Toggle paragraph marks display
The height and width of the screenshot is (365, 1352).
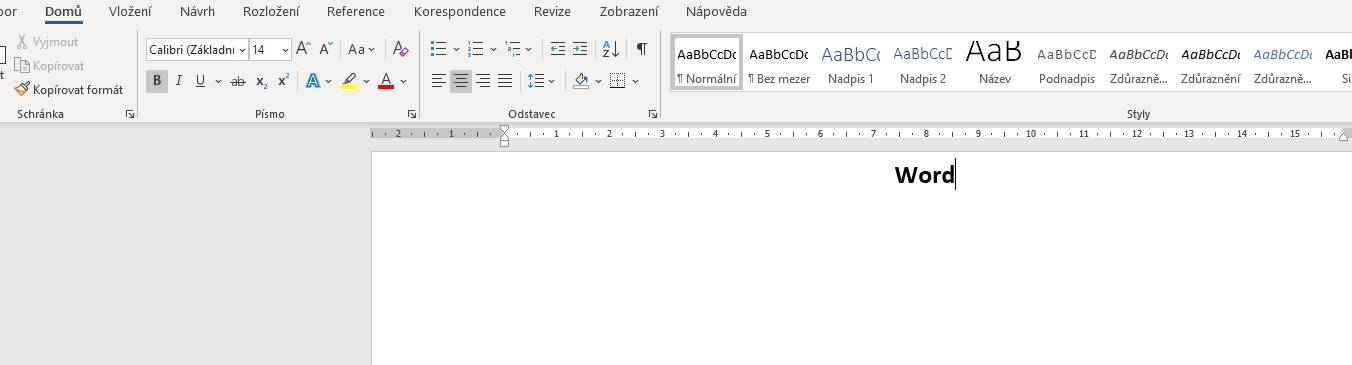pos(641,49)
